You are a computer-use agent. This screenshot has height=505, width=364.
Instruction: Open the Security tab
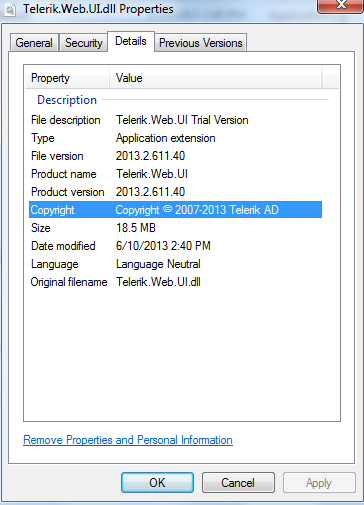click(x=84, y=43)
